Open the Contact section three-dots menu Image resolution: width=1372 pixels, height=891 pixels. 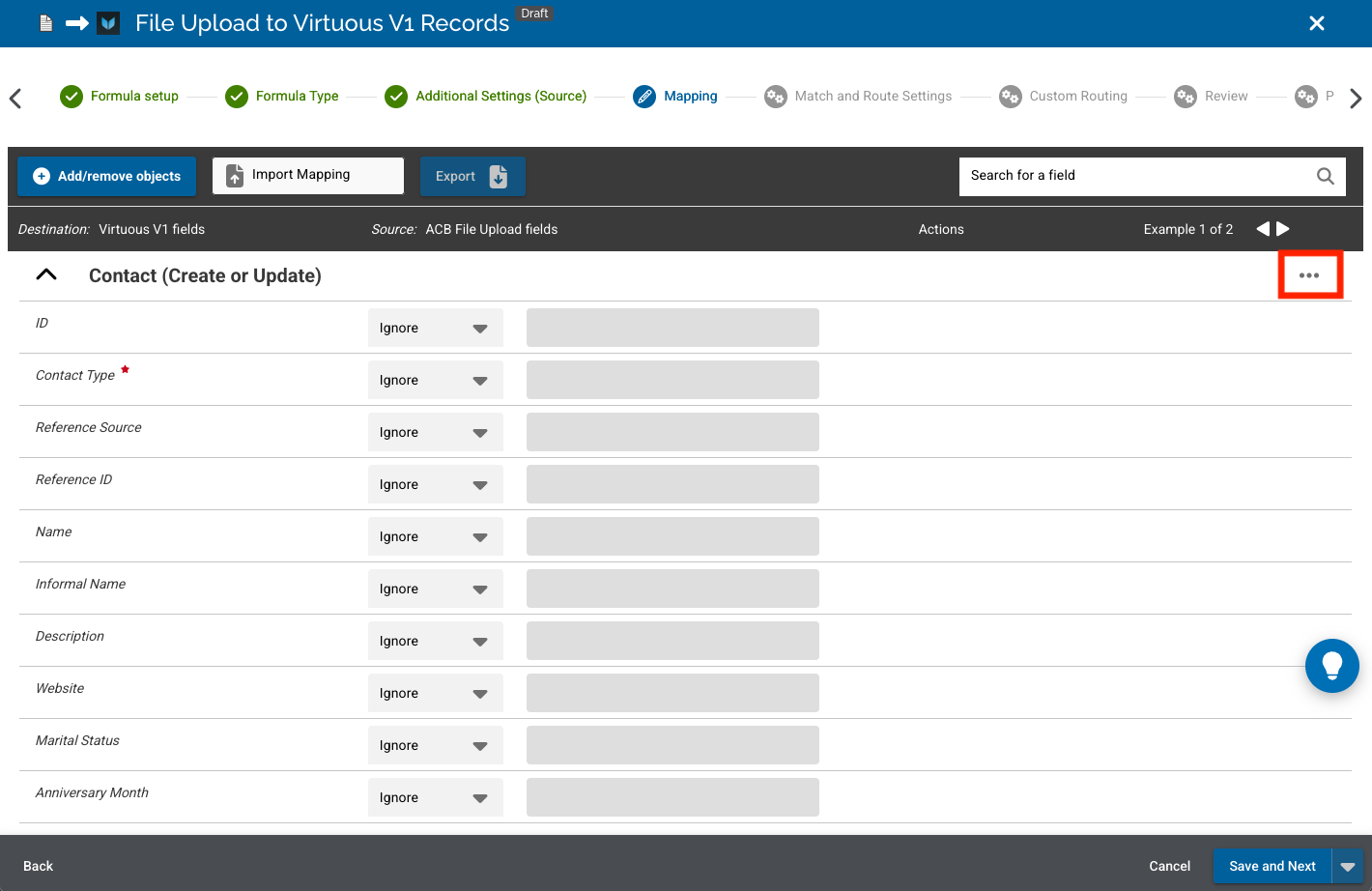pyautogui.click(x=1309, y=275)
